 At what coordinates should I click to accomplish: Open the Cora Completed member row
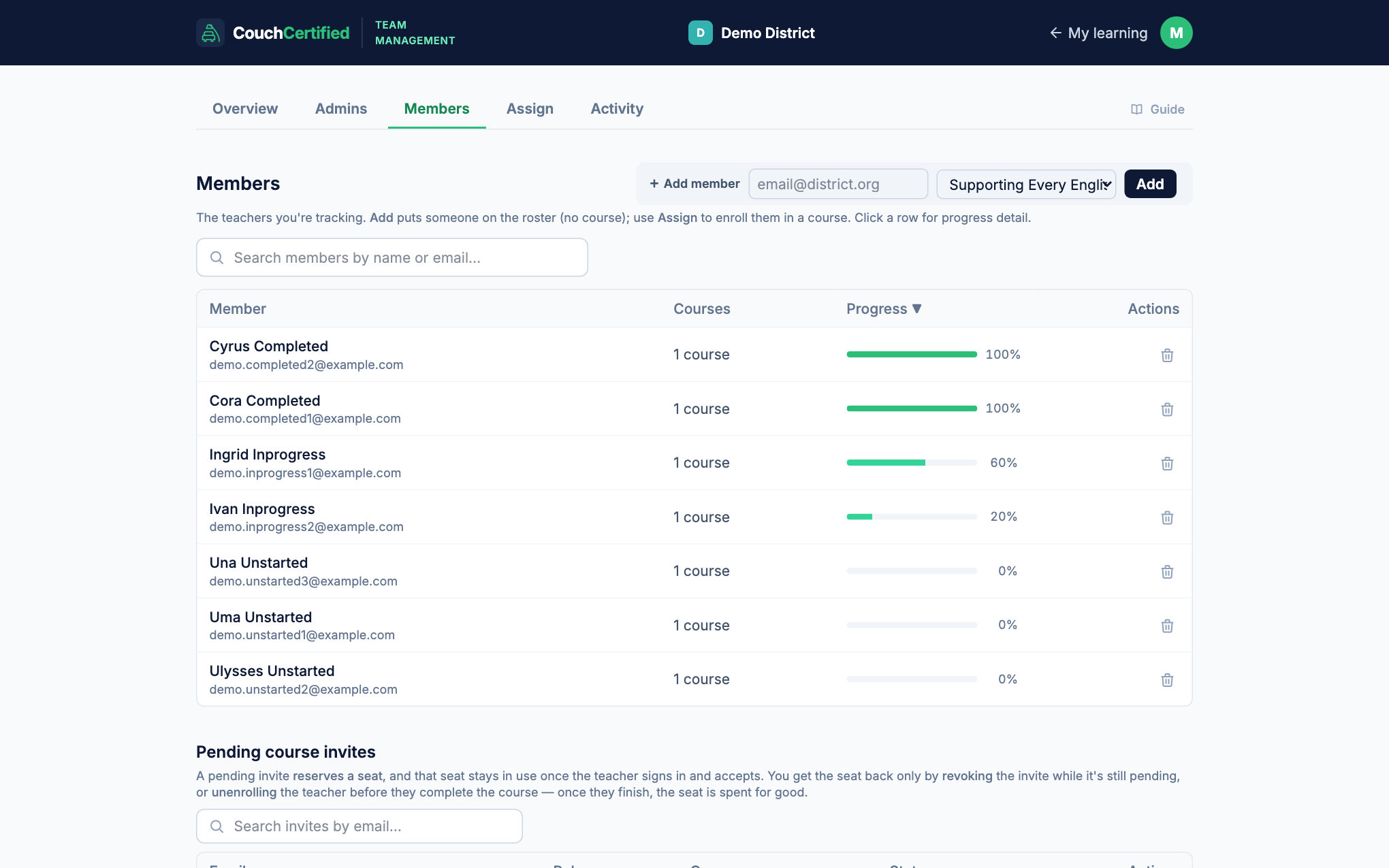[x=694, y=408]
